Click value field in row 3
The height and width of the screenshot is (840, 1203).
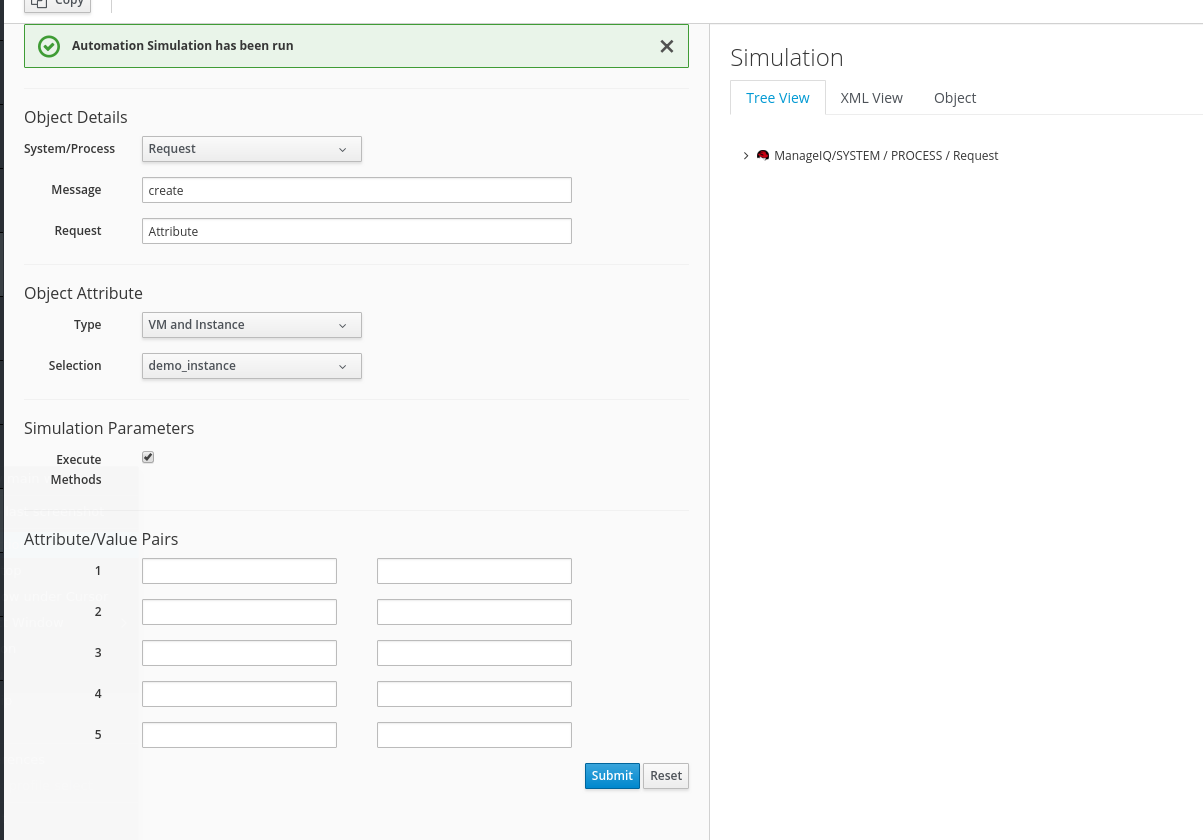pos(474,652)
